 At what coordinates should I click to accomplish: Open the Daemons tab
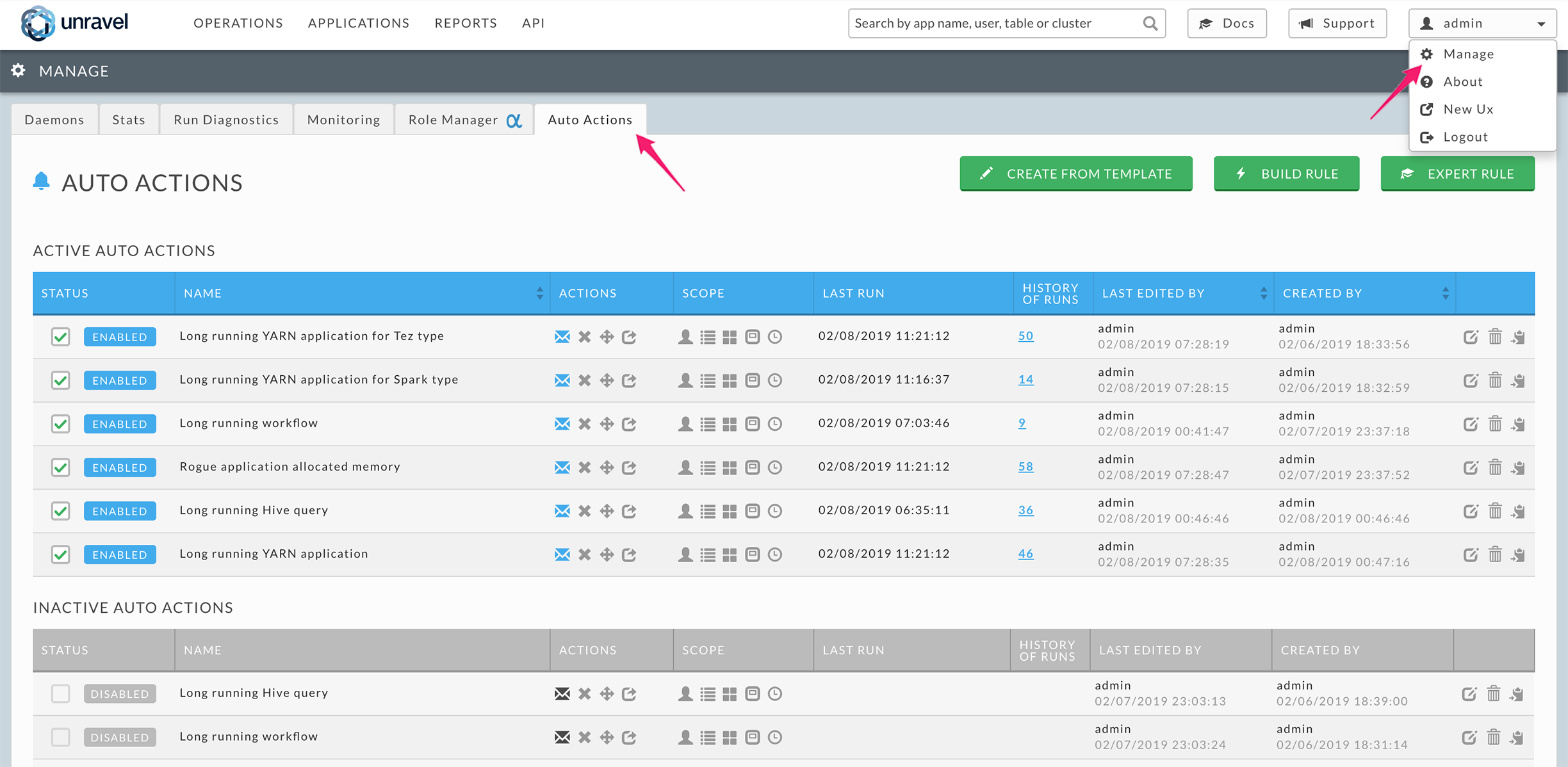point(54,120)
